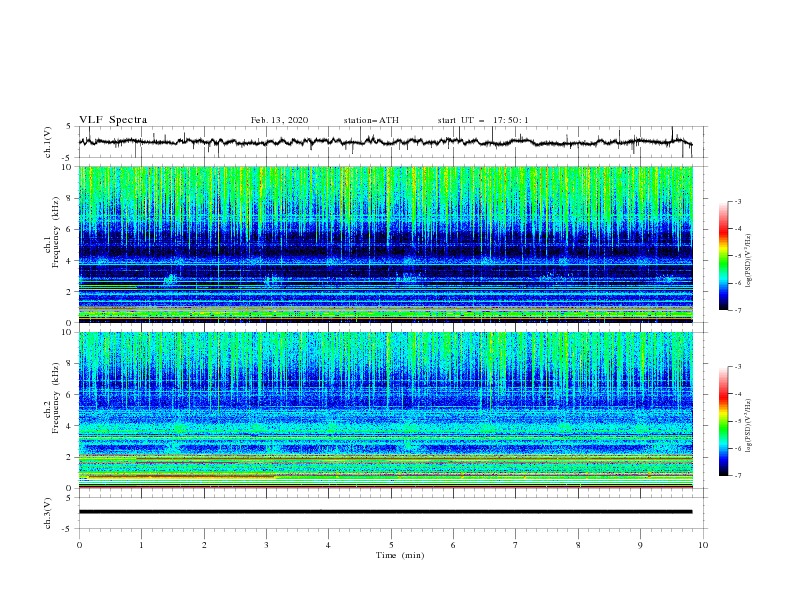Click the 'station=ATH' label
792x612 pixels.
click(371, 120)
